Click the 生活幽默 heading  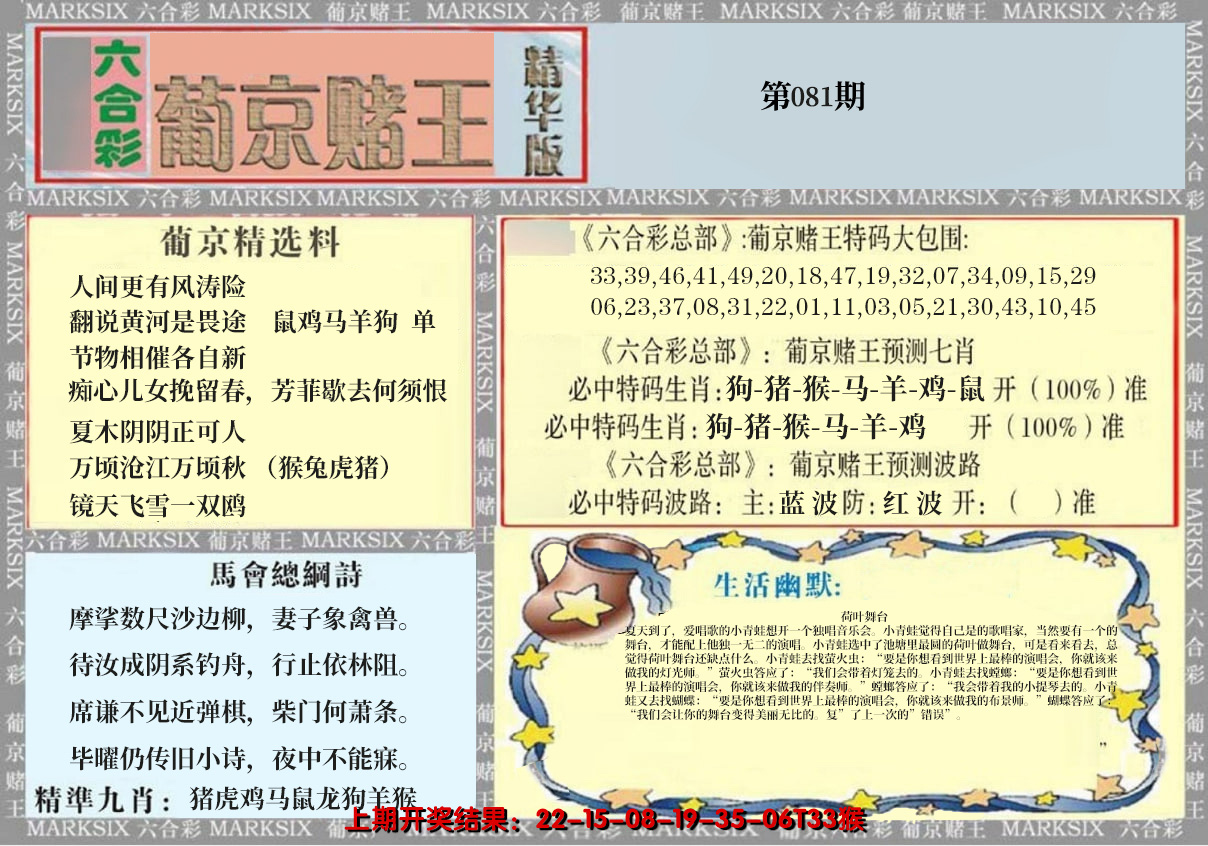coord(777,584)
